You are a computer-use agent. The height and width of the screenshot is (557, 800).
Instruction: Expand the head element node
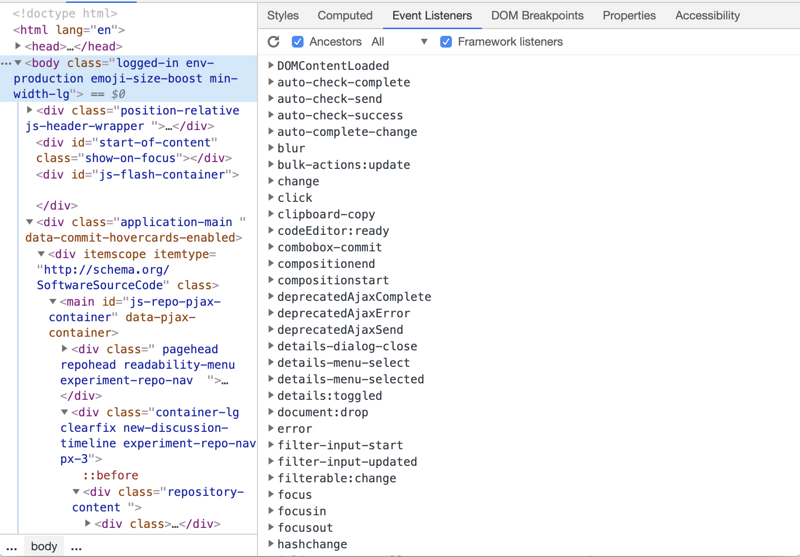coord(18,46)
